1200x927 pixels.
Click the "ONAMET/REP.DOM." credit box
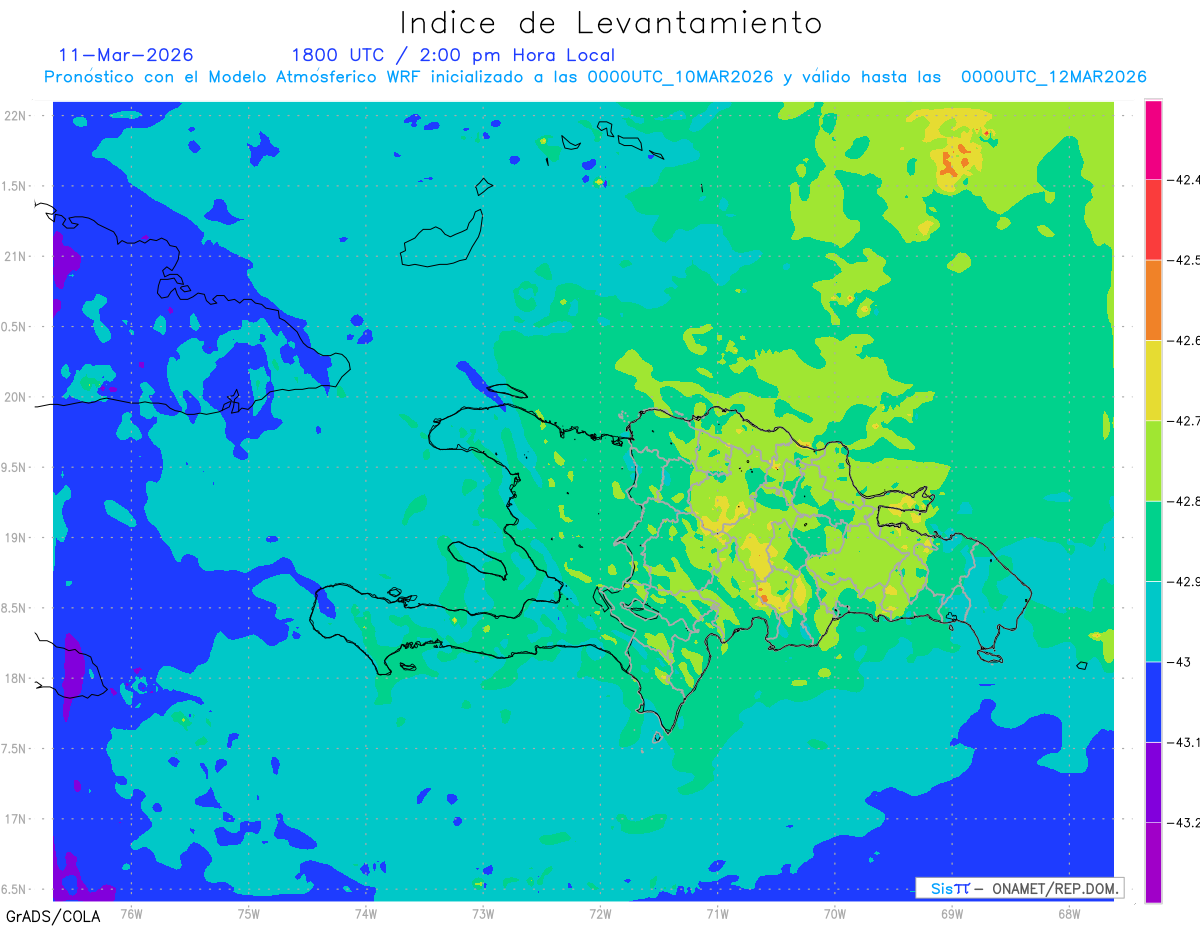[1019, 888]
